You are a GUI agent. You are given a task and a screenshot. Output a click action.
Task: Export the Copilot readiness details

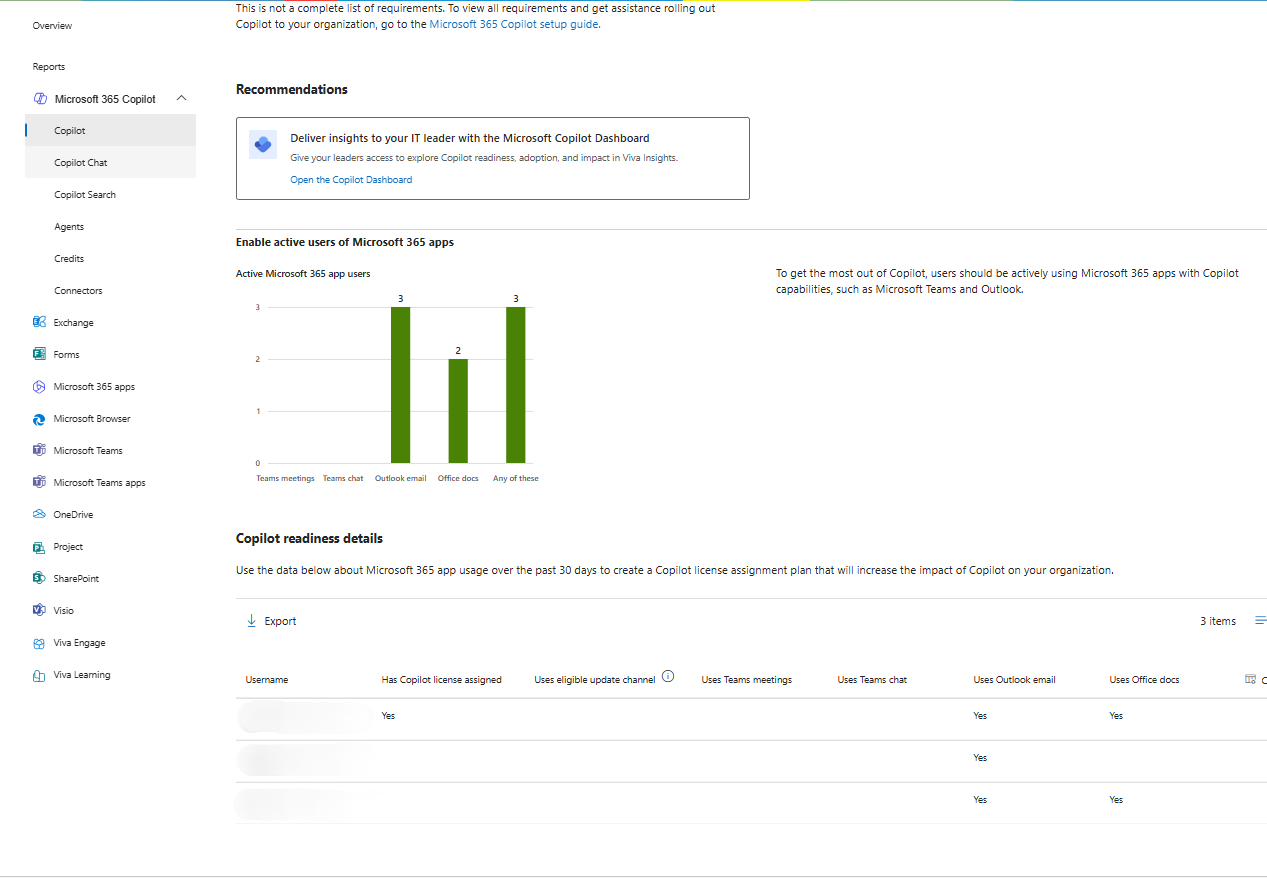(271, 621)
